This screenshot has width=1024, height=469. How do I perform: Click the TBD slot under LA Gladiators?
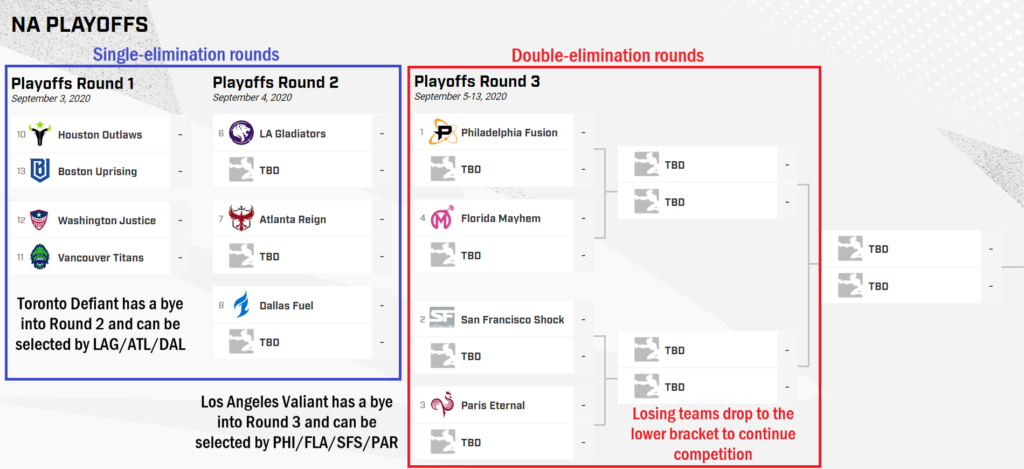pyautogui.click(x=292, y=170)
